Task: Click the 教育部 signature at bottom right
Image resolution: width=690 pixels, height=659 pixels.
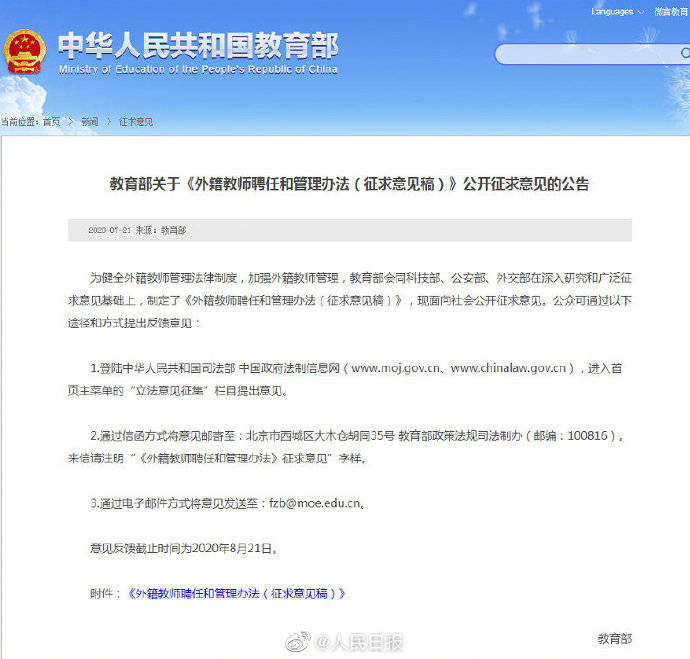Action: pos(615,638)
